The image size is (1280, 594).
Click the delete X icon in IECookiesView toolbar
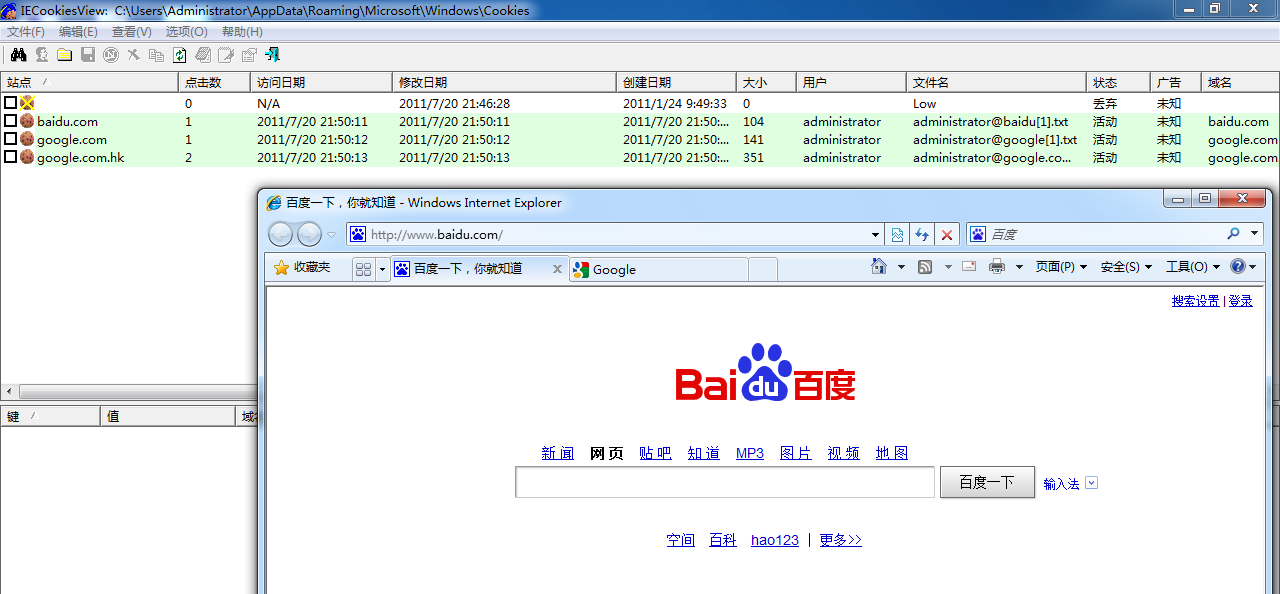point(133,55)
